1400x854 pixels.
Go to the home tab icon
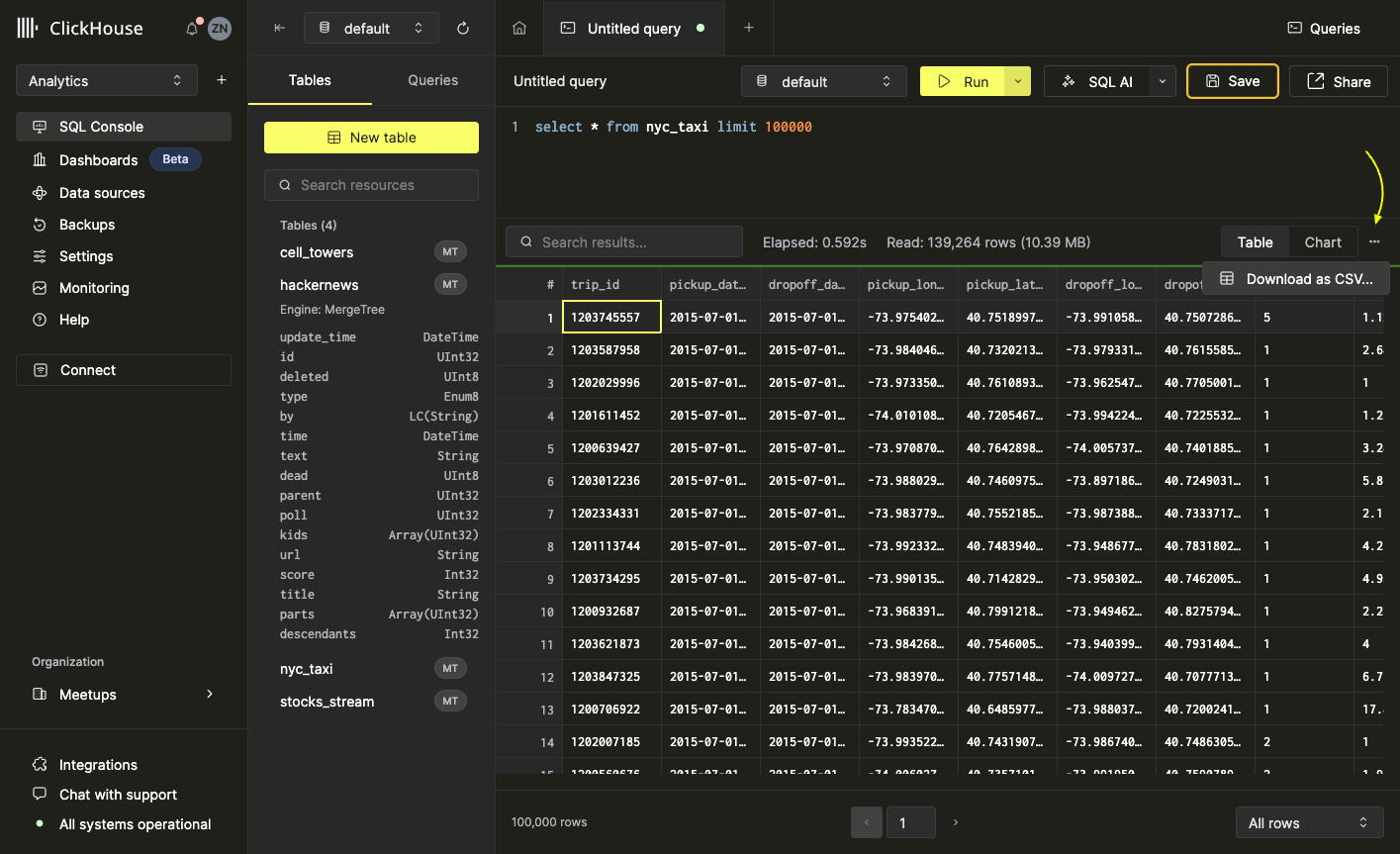[519, 29]
